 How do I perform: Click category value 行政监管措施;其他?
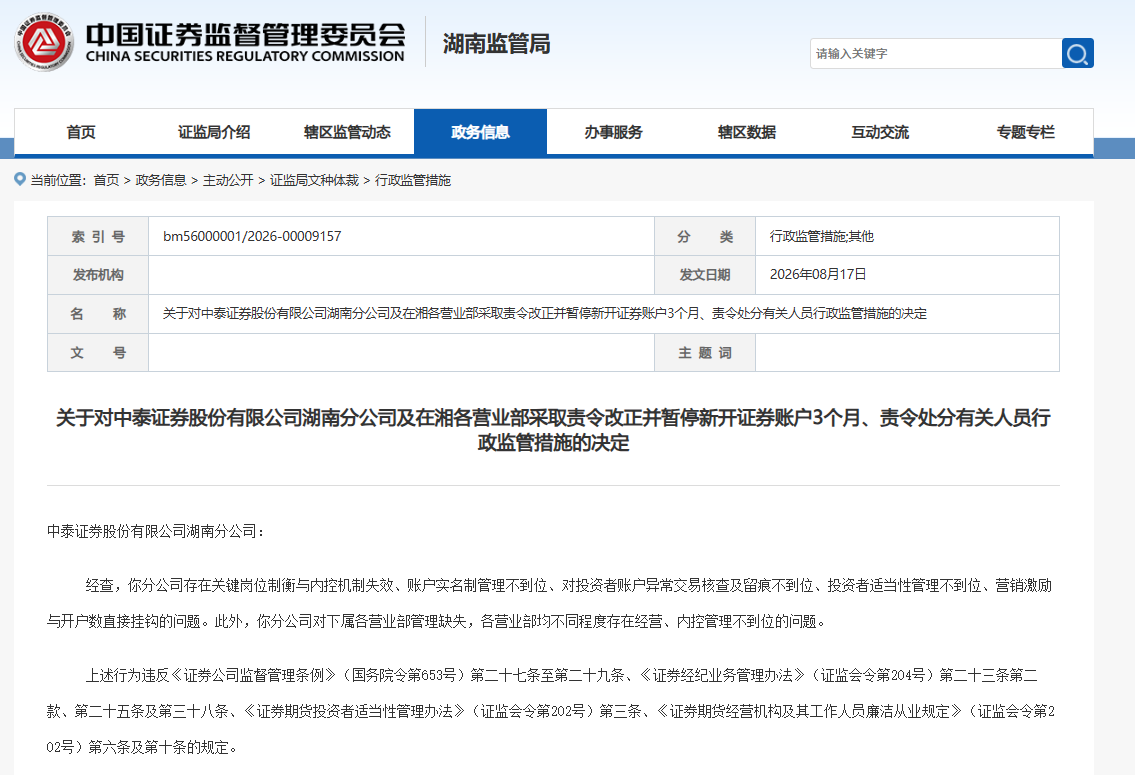[822, 237]
